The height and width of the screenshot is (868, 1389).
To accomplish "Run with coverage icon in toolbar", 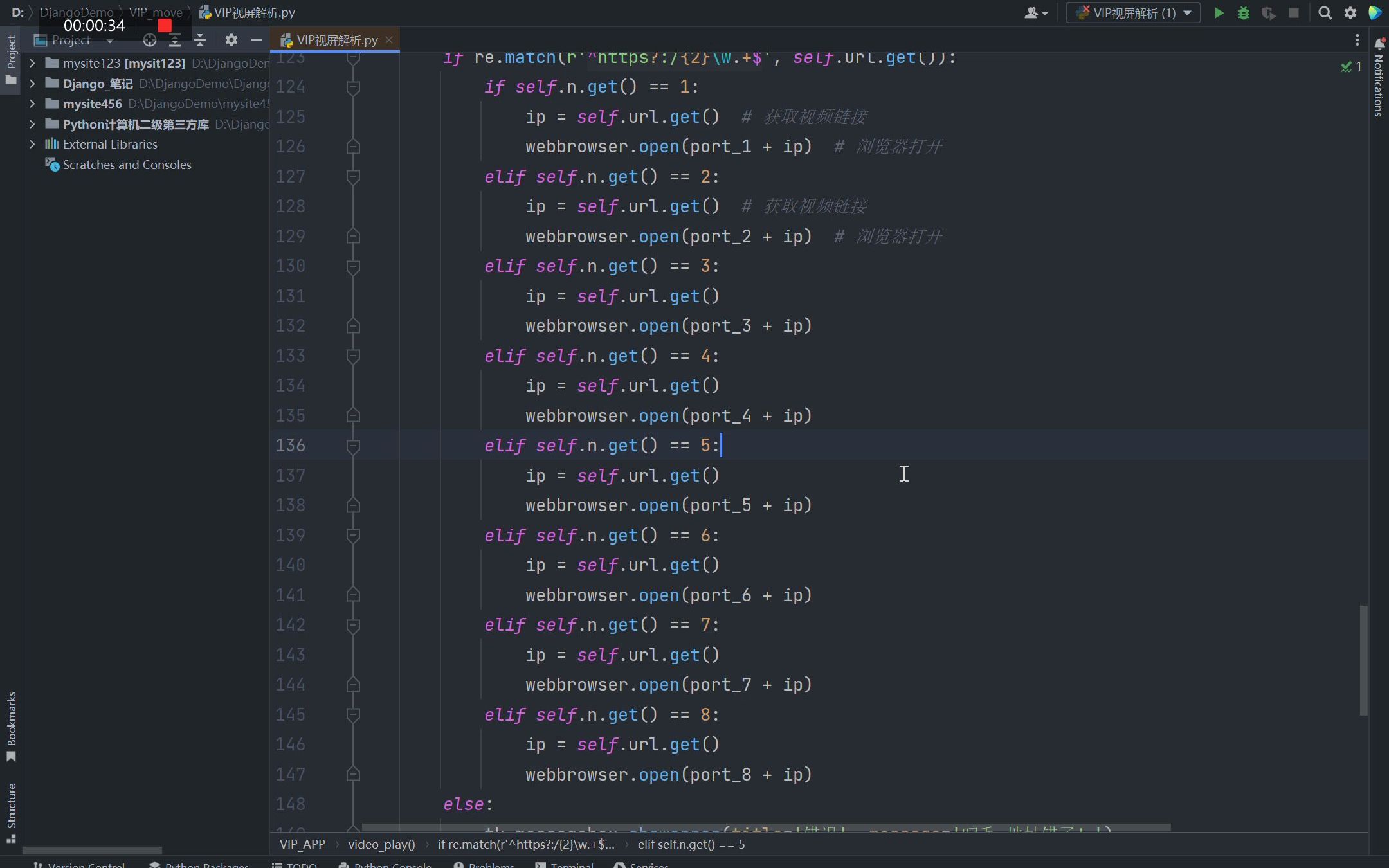I will pos(1269,13).
